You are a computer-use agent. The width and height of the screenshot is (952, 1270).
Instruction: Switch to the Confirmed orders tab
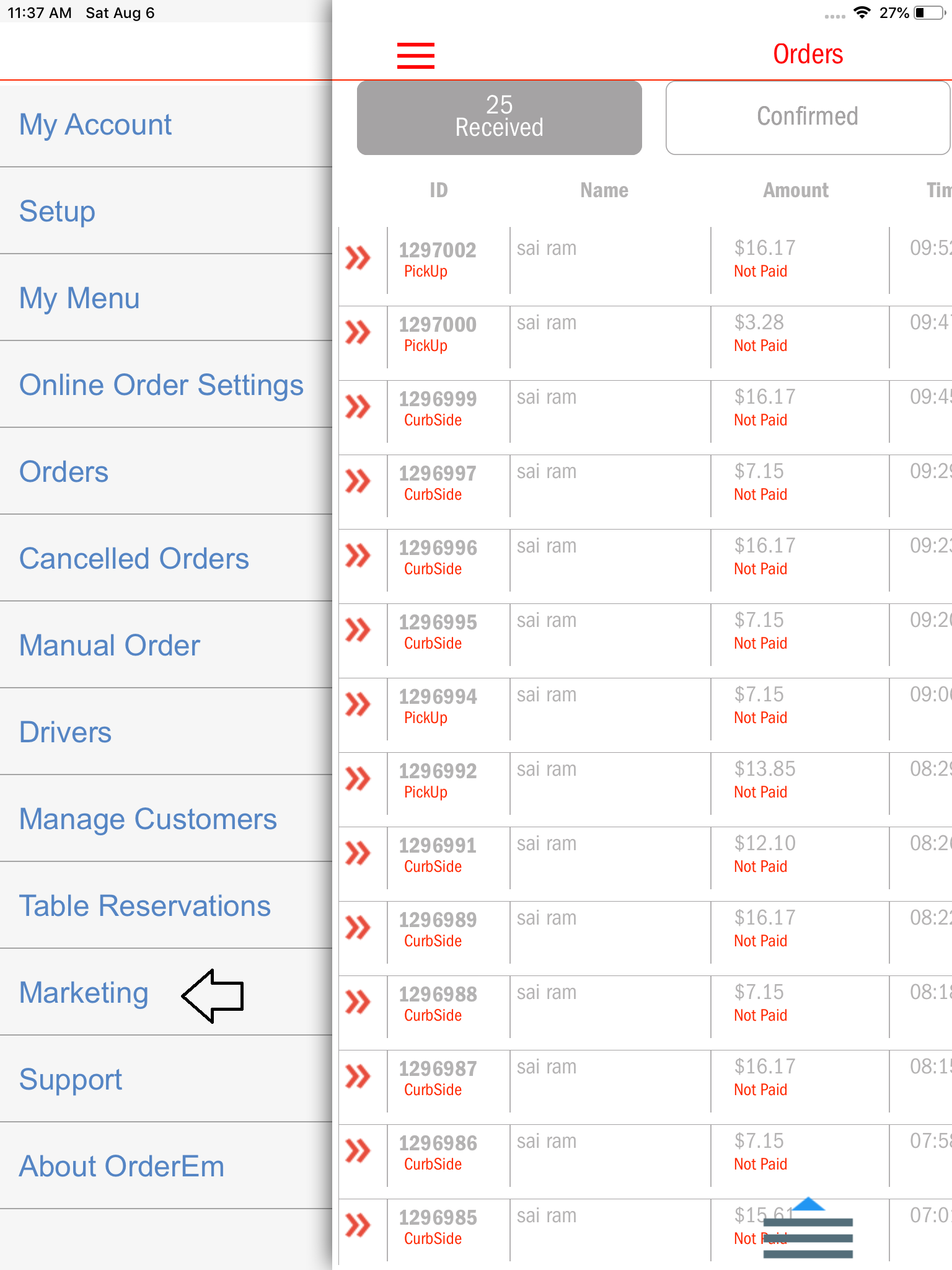click(x=807, y=117)
